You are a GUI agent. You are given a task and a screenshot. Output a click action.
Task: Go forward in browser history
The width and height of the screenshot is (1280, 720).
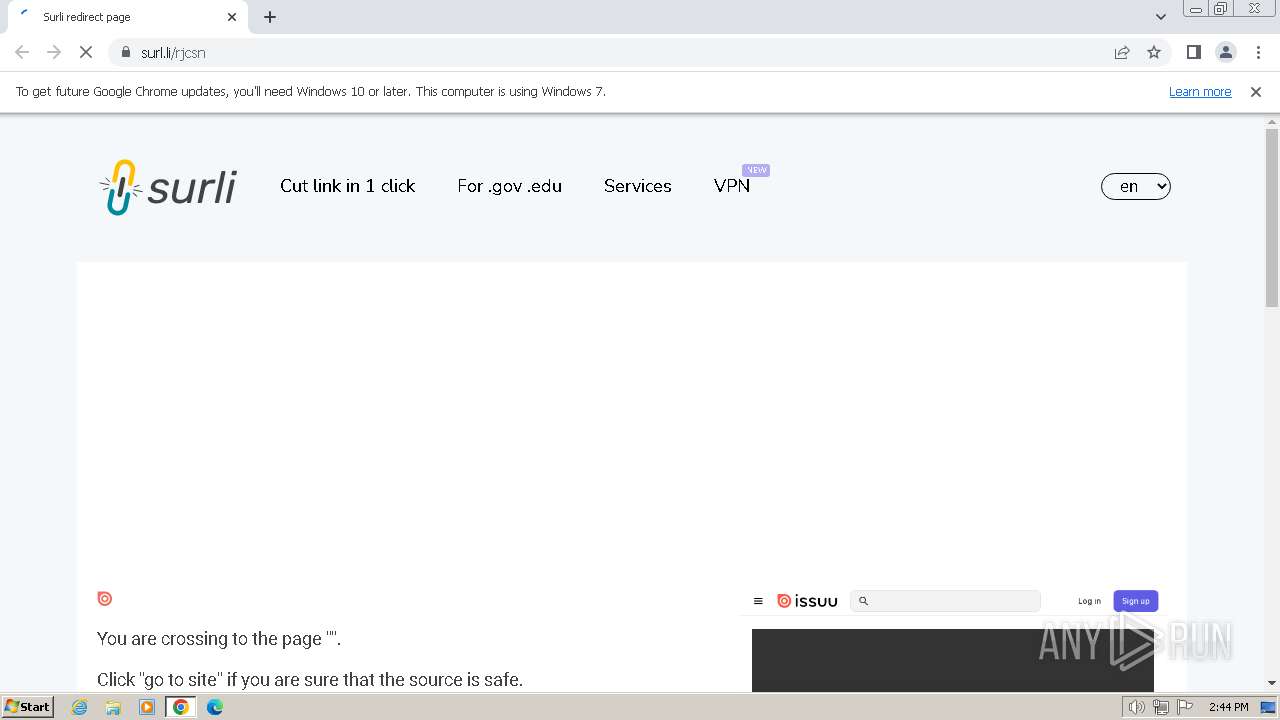pos(54,52)
